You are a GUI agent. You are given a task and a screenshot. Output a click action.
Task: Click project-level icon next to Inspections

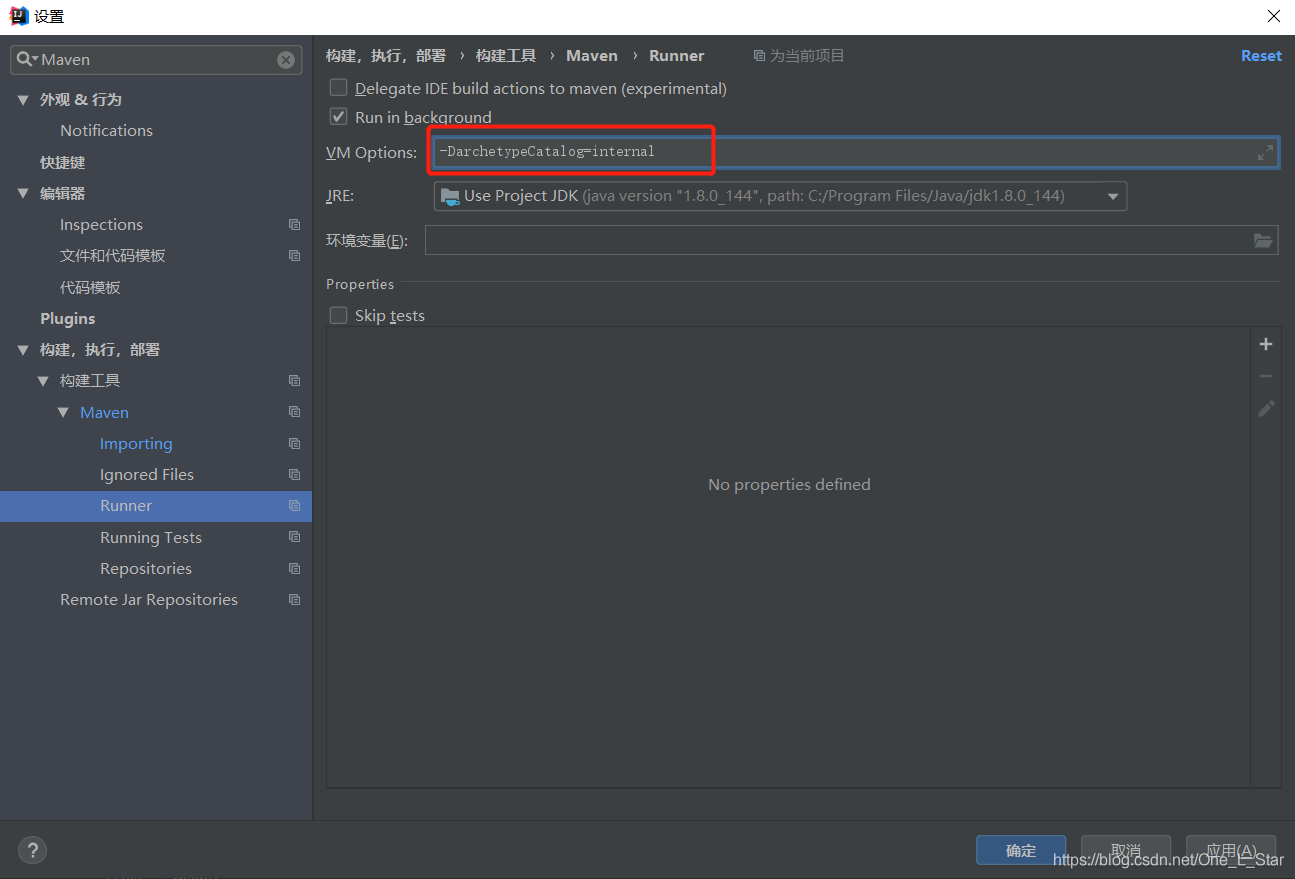point(294,224)
